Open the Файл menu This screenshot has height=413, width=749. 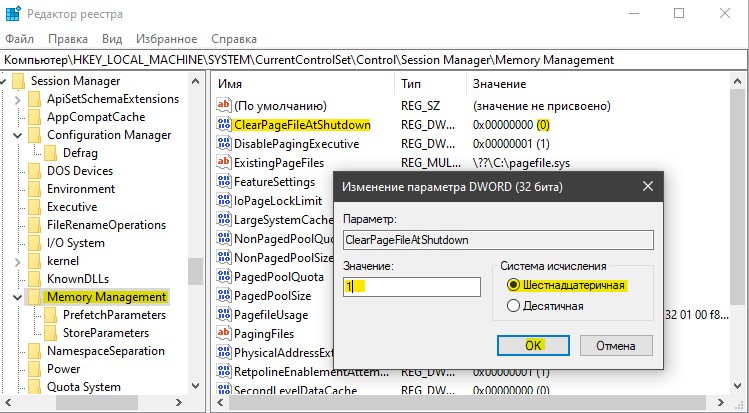click(x=20, y=39)
